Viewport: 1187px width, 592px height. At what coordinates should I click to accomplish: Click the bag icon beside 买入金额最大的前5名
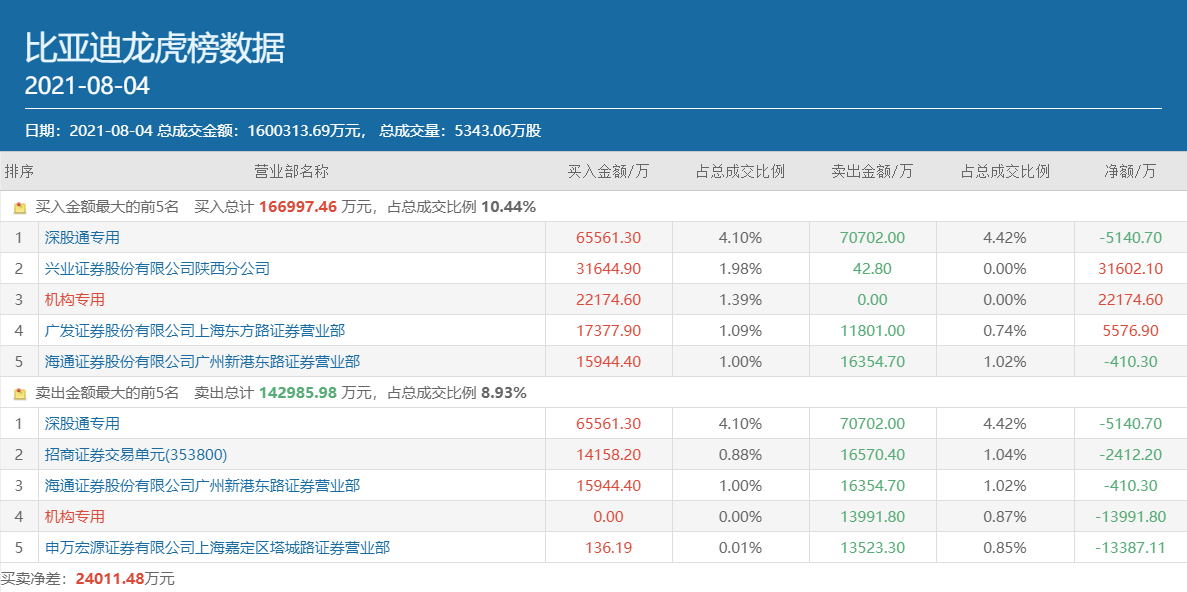pyautogui.click(x=20, y=207)
